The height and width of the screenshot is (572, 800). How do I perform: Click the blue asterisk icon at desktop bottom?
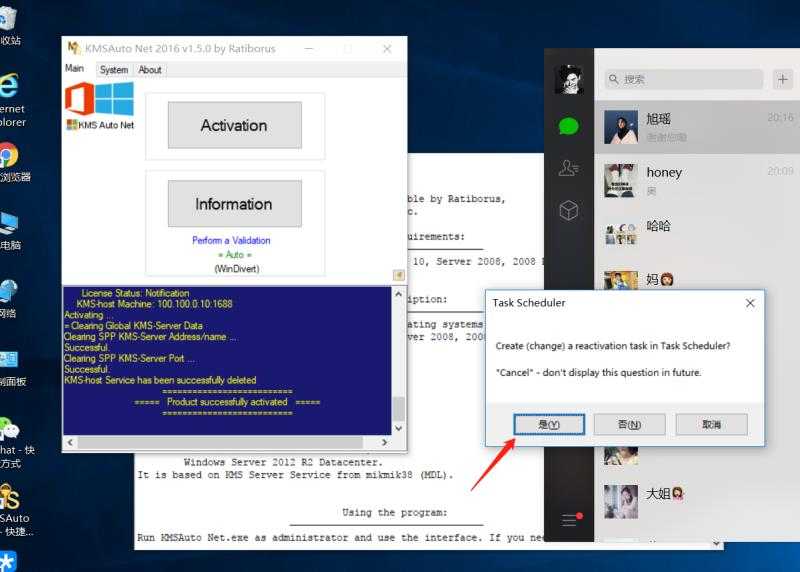(x=8, y=561)
